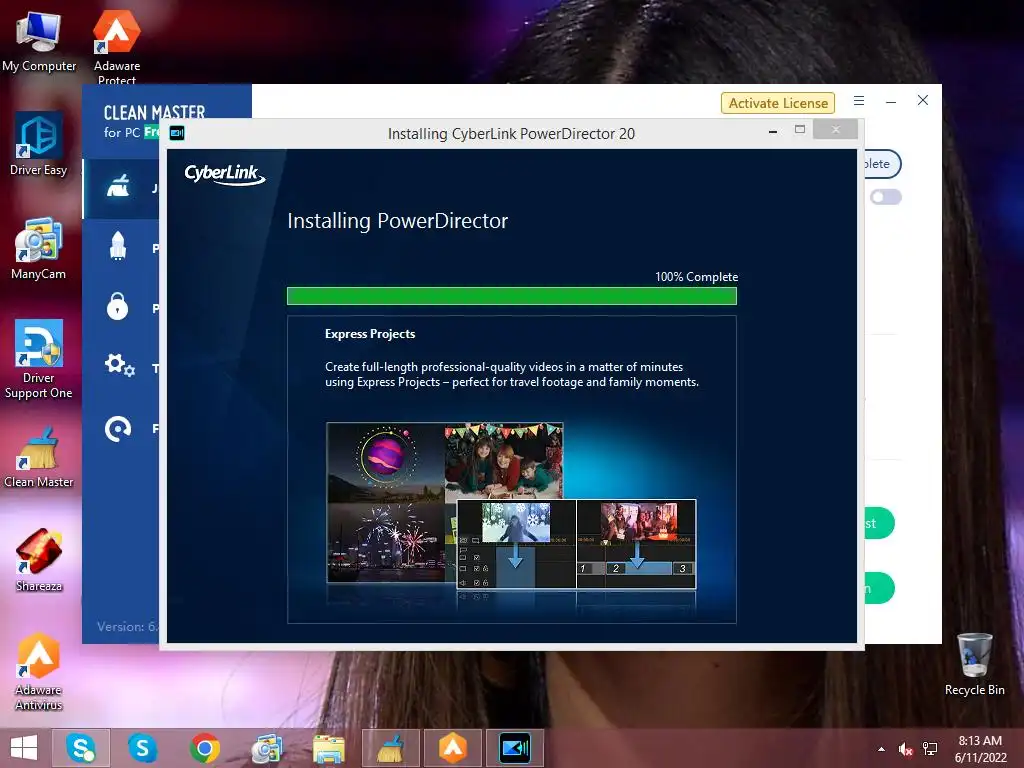This screenshot has width=1024, height=768.
Task: Minimize the PowerDirector installer window
Action: coord(773,131)
